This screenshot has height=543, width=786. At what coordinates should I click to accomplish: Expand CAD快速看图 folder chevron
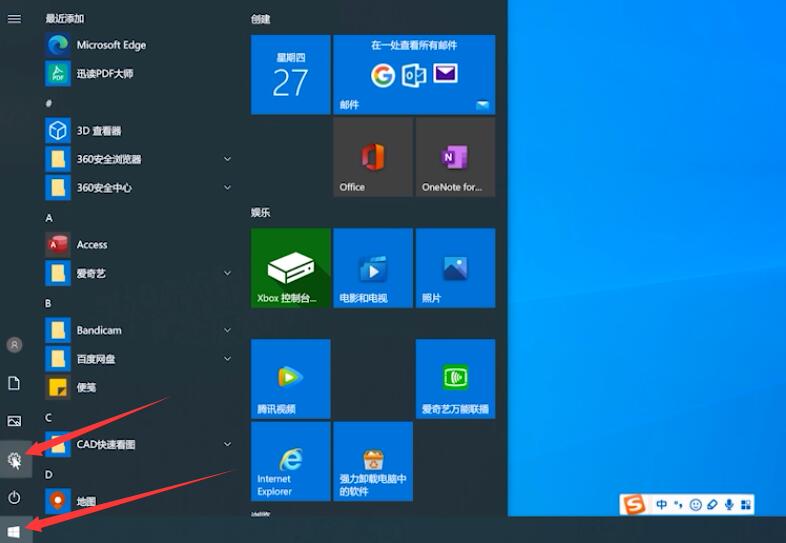tap(227, 445)
